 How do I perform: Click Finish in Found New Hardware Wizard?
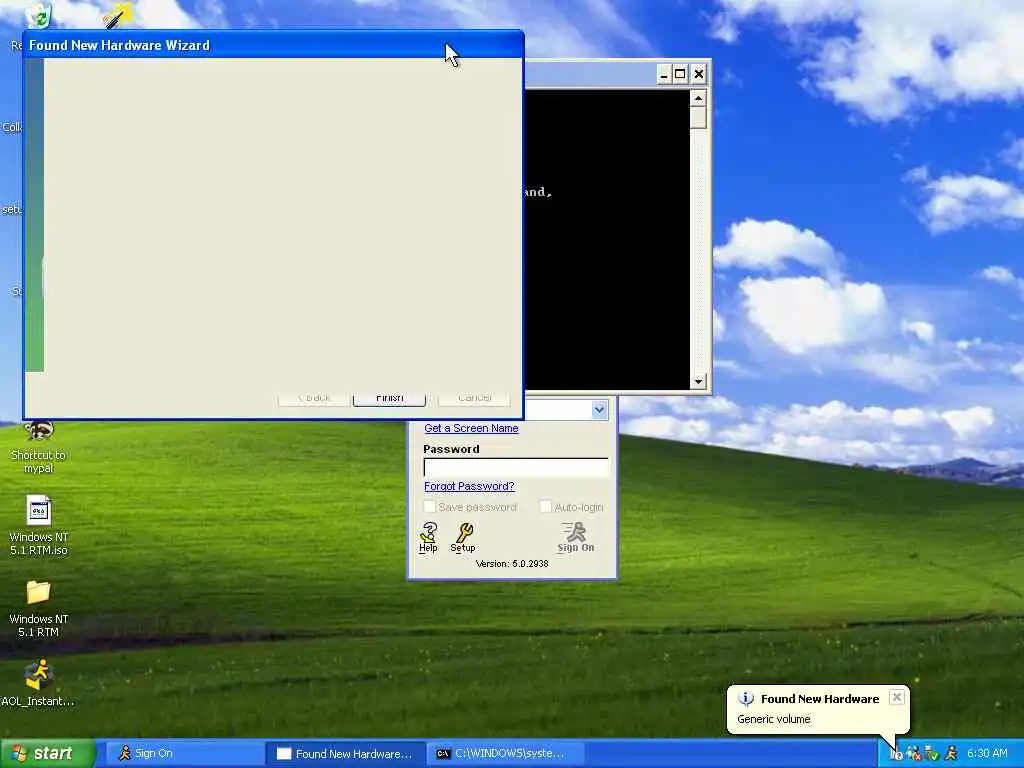[x=389, y=398]
